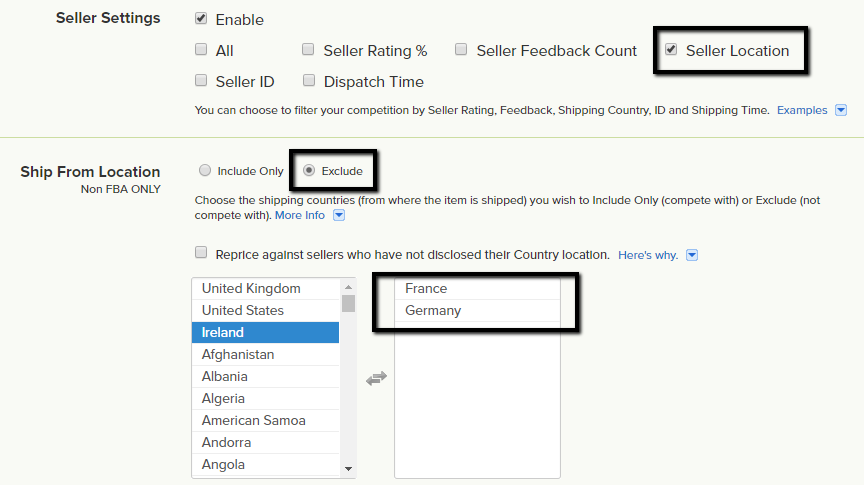Expand the Here's why dropdown arrow

[x=692, y=255]
